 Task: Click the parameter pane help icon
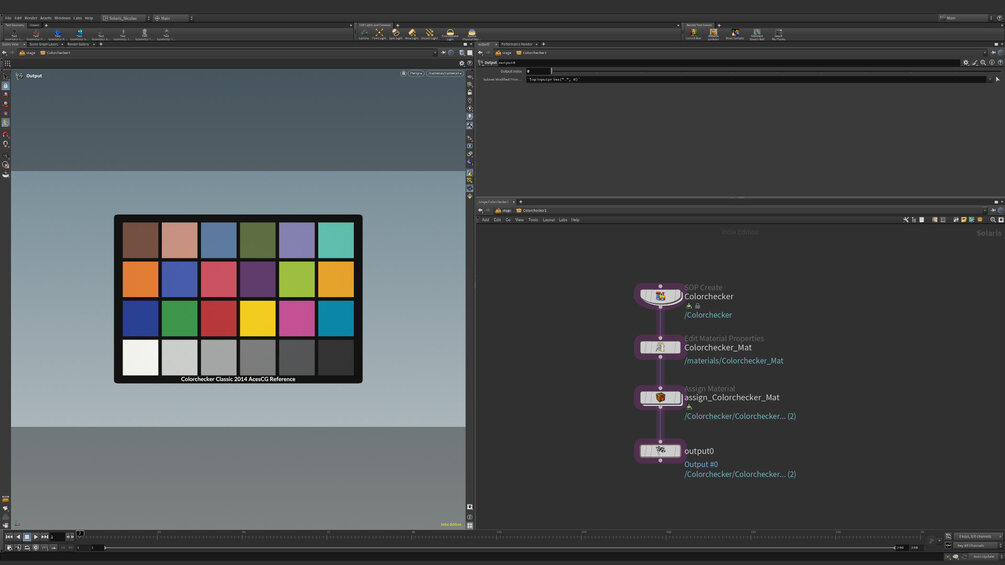click(x=1001, y=63)
